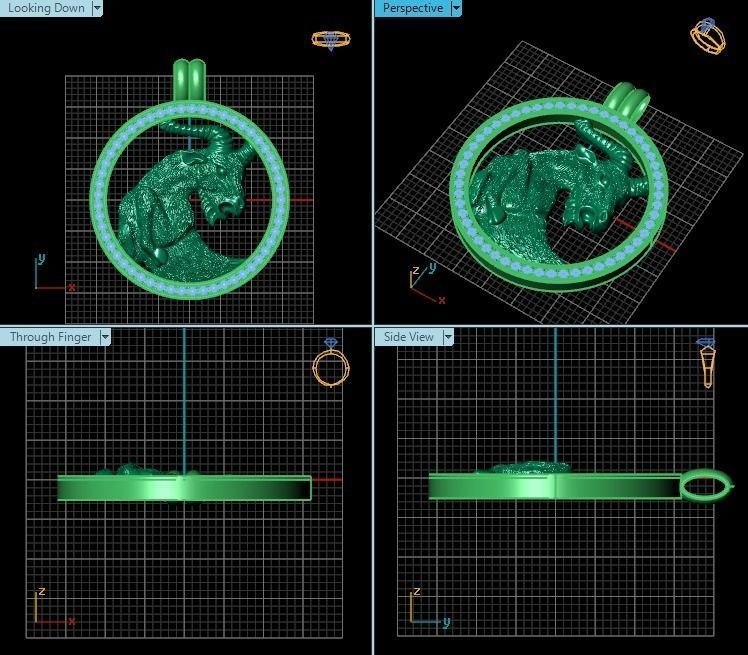
Task: Open the Perspective viewport dropdown arrow
Action: pos(456,8)
